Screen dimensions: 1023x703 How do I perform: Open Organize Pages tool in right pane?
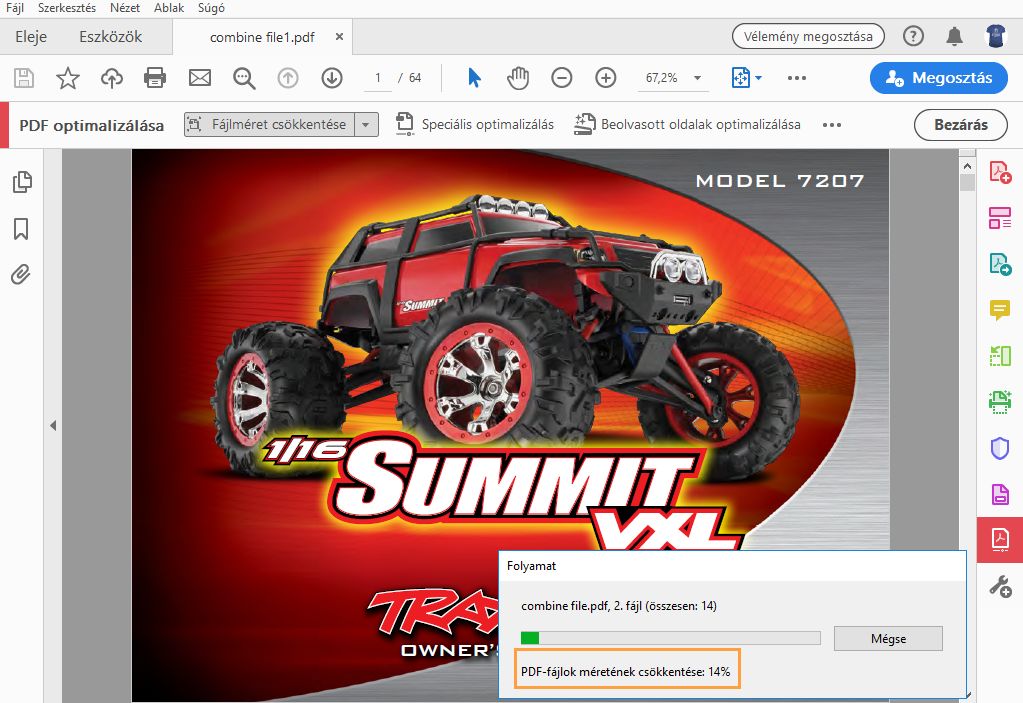(1000, 218)
